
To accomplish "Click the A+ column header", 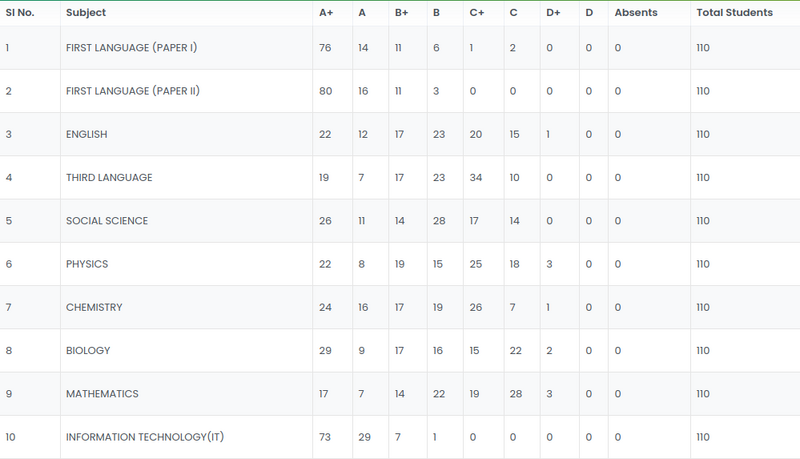I will pos(326,13).
